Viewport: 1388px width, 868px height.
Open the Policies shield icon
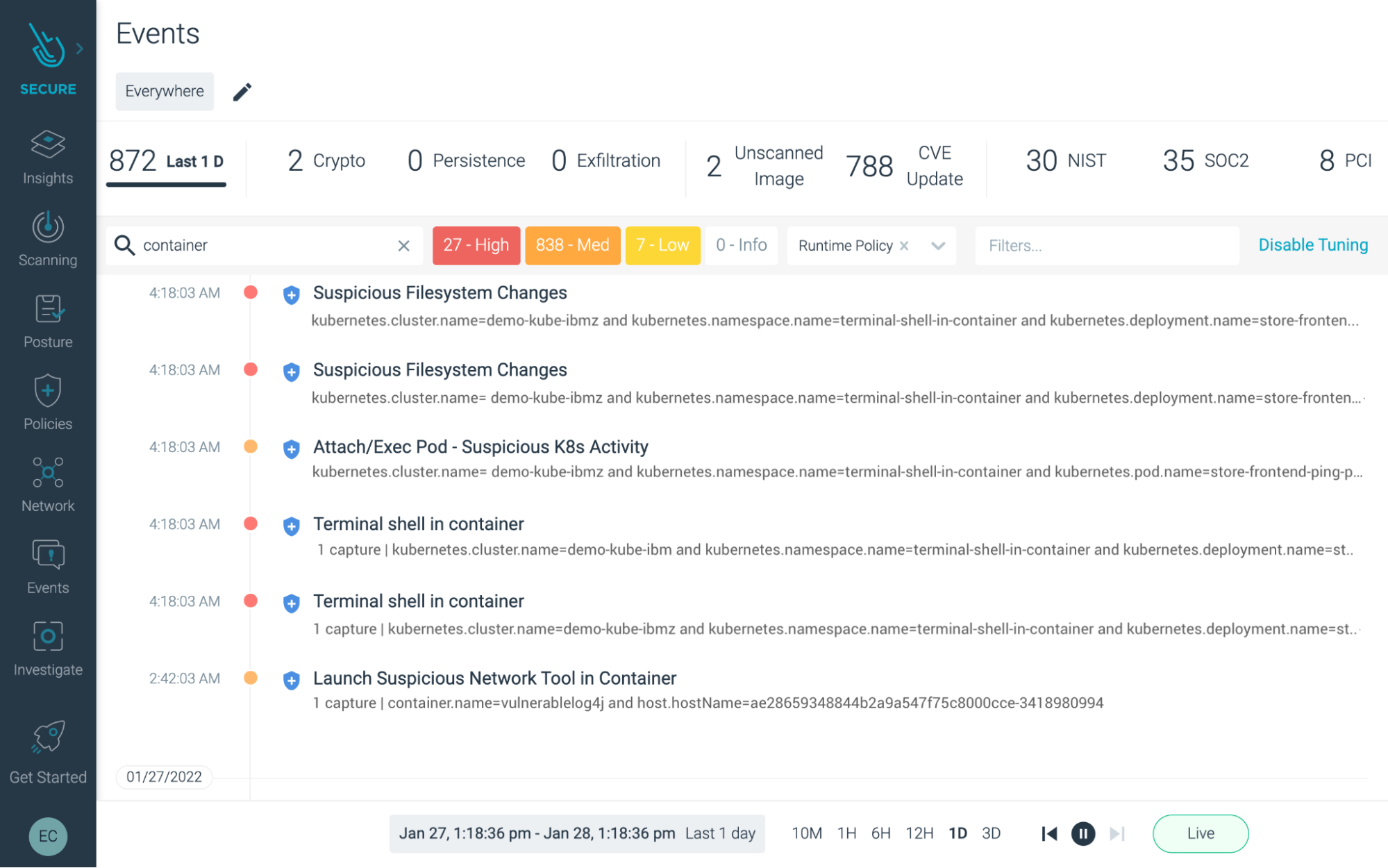[x=48, y=391]
